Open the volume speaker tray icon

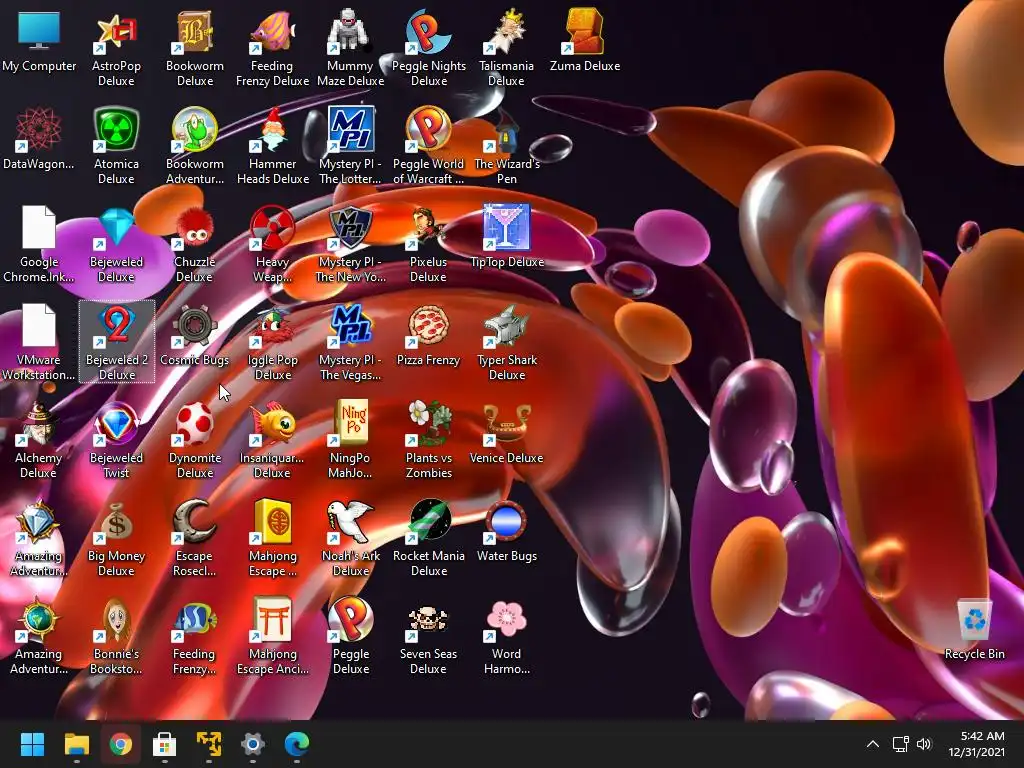[924, 744]
